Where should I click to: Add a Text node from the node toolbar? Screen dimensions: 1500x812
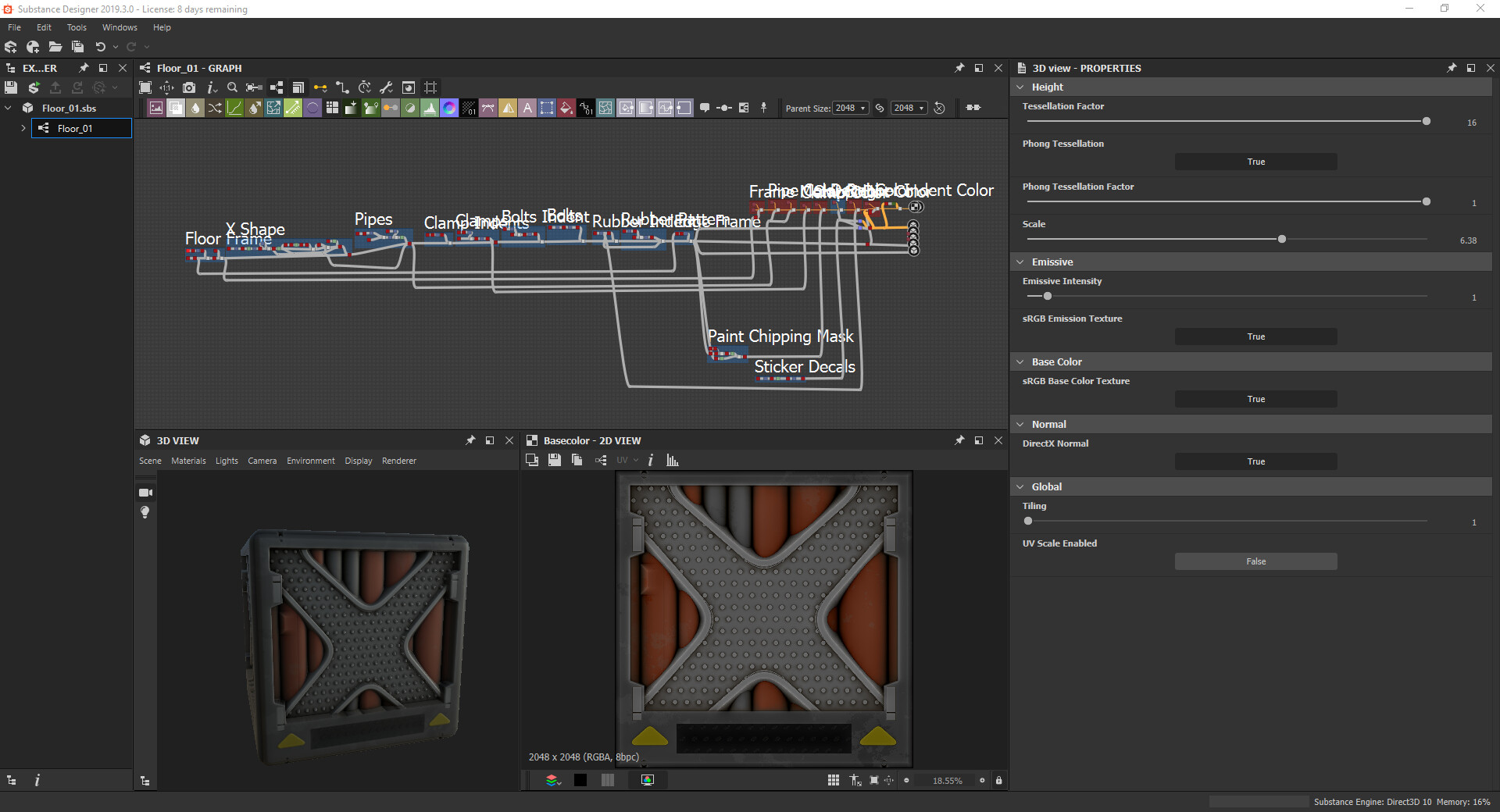527,108
